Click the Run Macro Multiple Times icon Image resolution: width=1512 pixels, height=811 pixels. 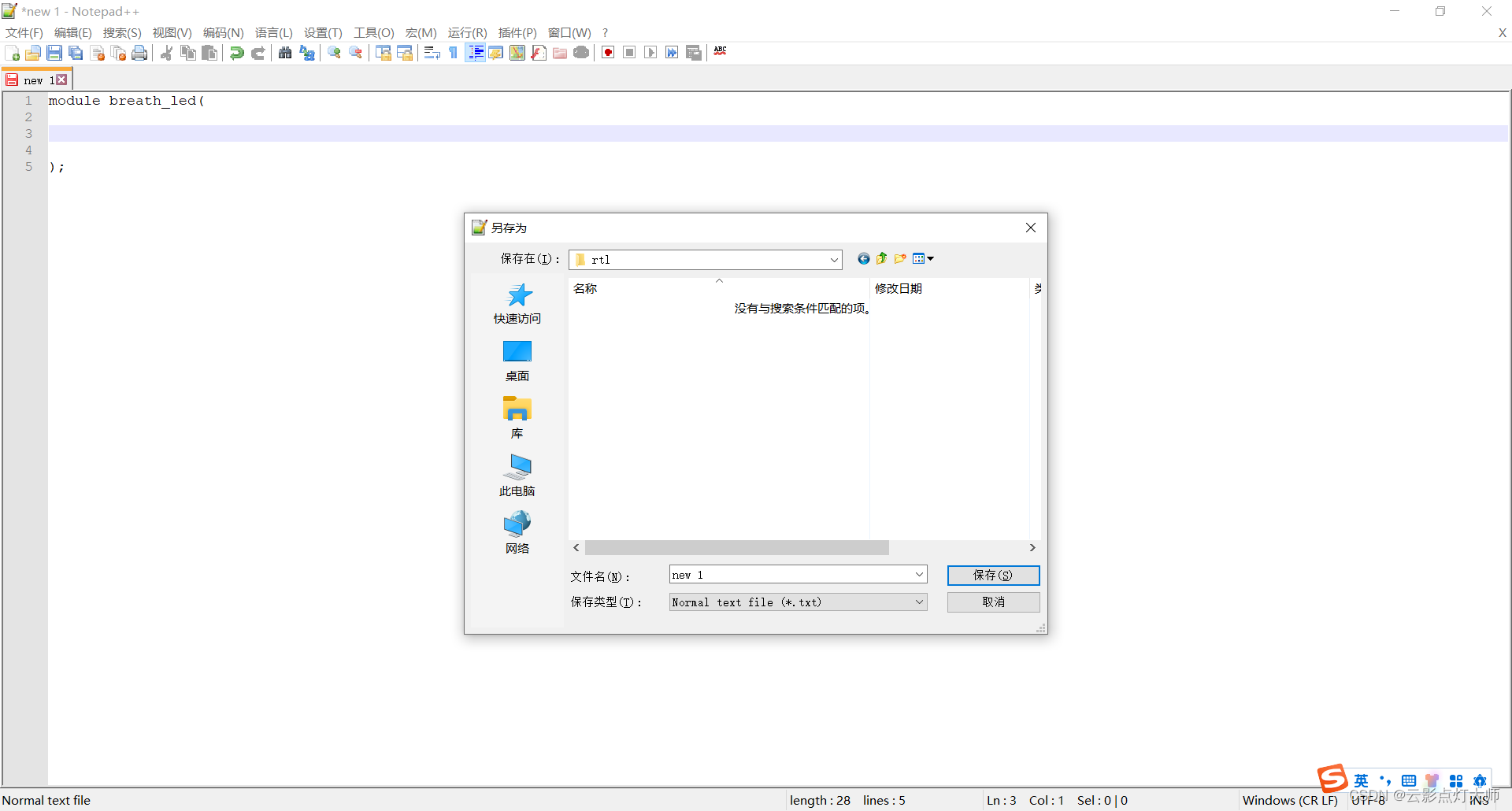672,53
